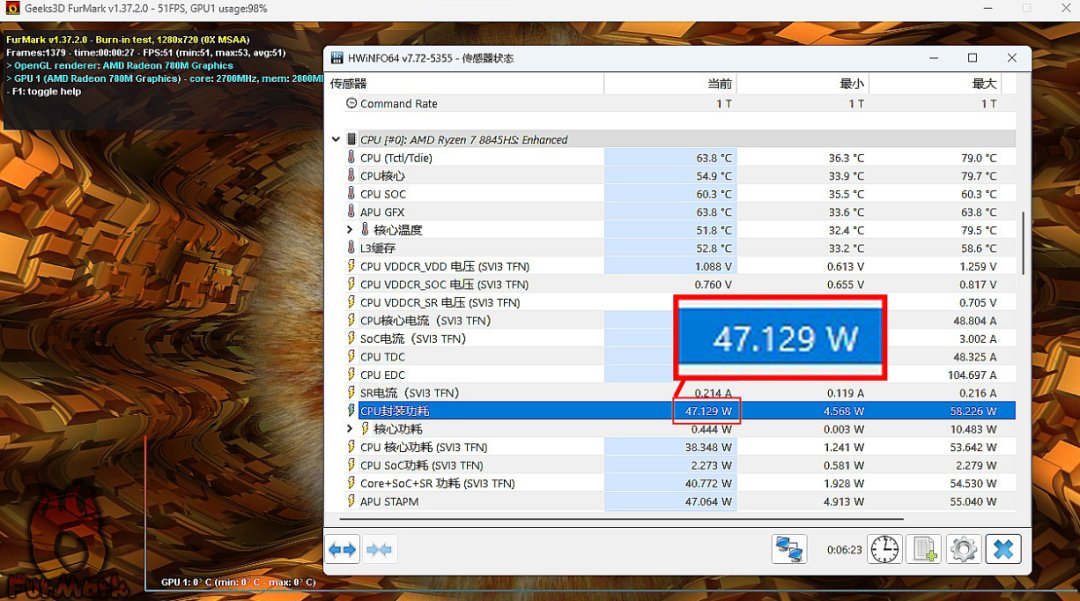Image resolution: width=1080 pixels, height=601 pixels.
Task: Expand the 核心功耗 tree row
Action: pyautogui.click(x=350, y=429)
